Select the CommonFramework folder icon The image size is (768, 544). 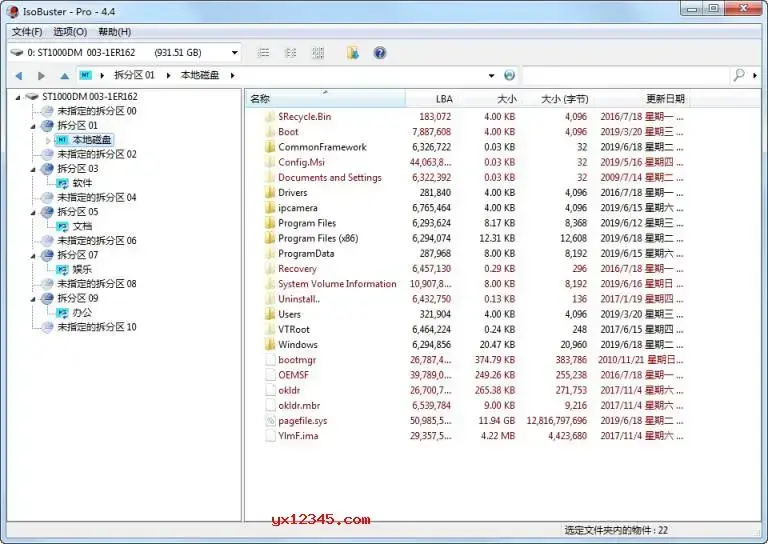pos(270,147)
